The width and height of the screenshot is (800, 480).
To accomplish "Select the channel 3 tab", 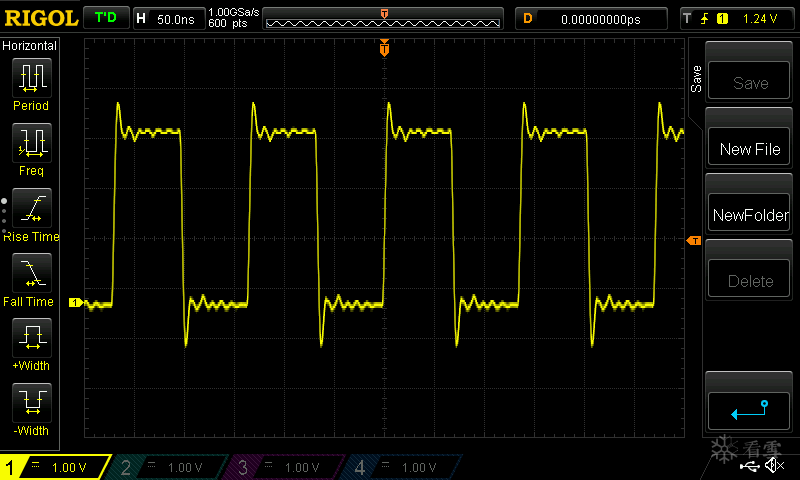I will coord(285,467).
